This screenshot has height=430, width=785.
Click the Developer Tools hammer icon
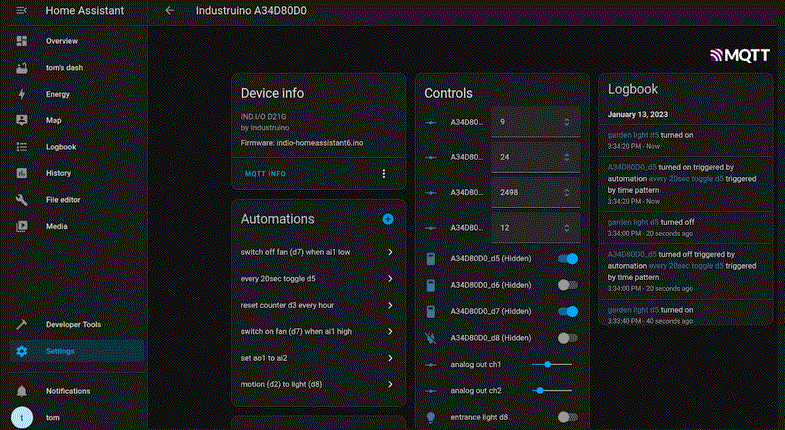tap(22, 325)
